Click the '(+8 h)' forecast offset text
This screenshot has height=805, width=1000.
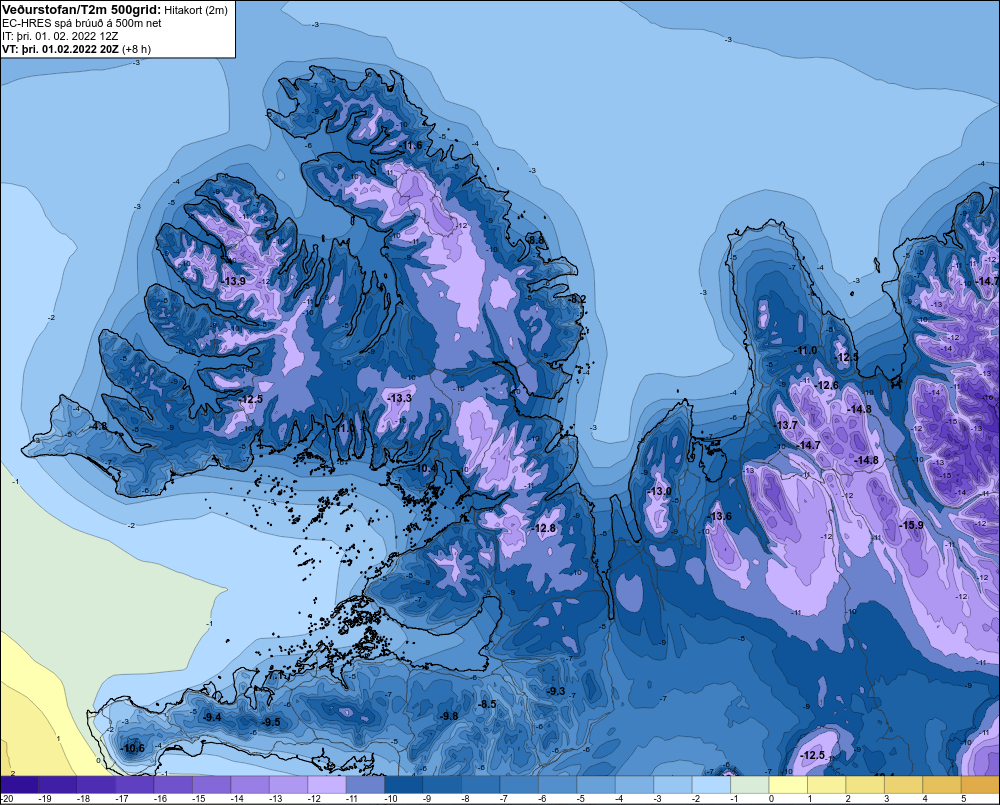136,49
